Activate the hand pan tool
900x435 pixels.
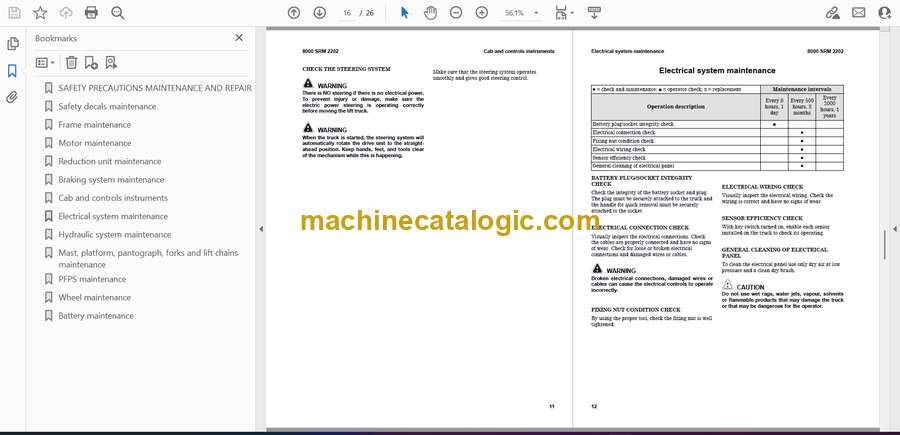430,13
